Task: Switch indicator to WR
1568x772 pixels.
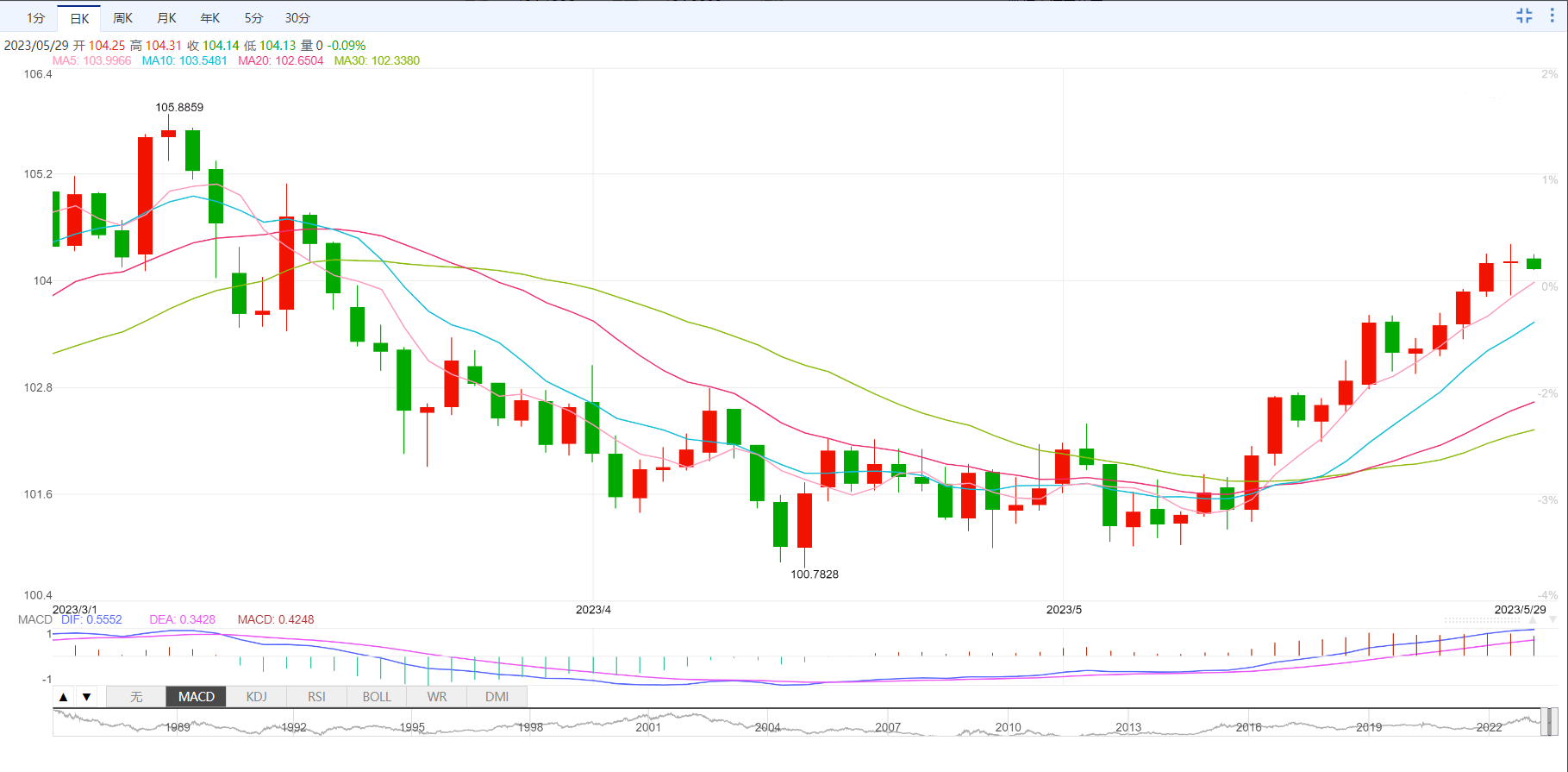Action: coord(437,697)
